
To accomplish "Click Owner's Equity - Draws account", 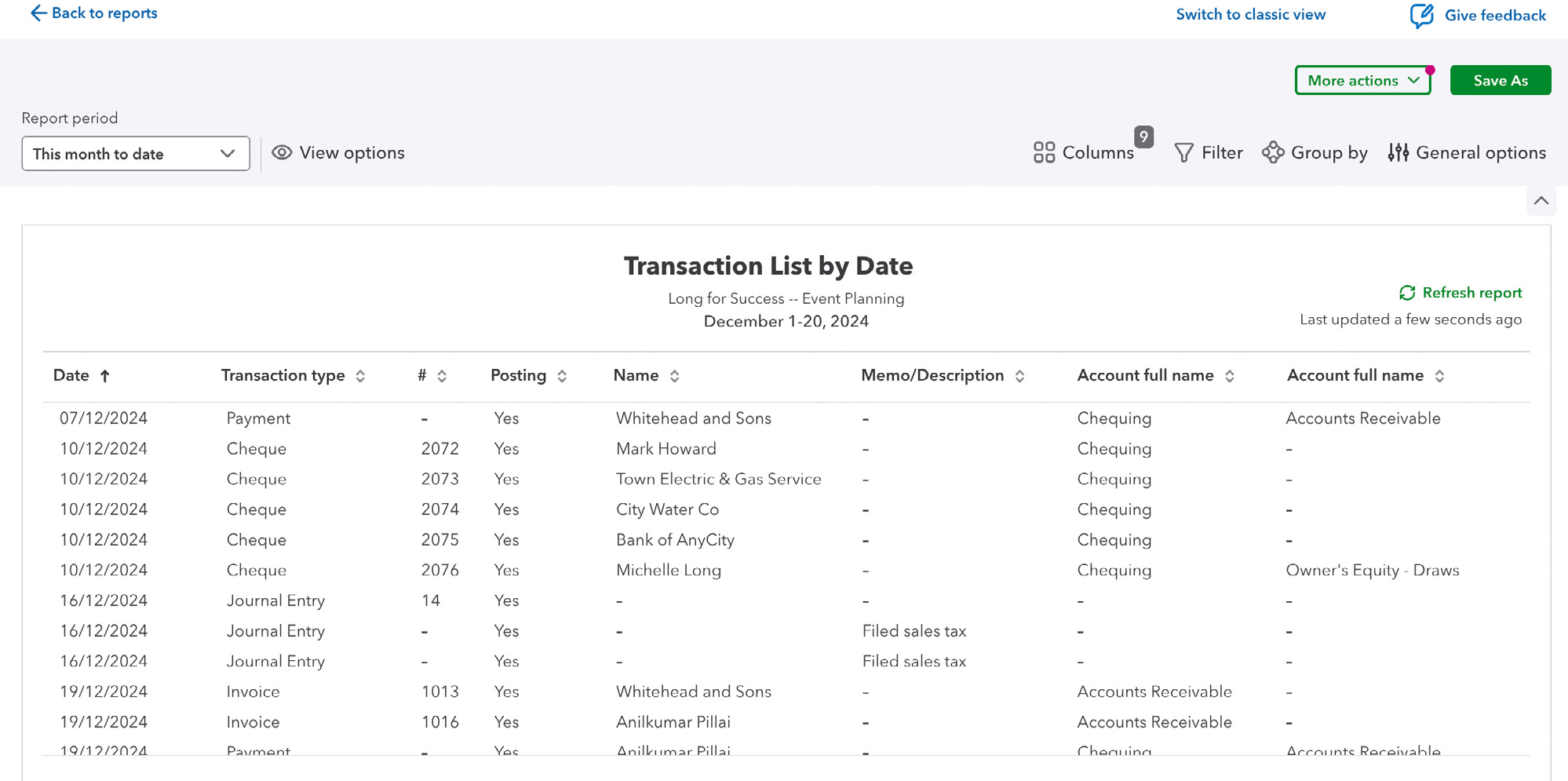I will click(1373, 571).
